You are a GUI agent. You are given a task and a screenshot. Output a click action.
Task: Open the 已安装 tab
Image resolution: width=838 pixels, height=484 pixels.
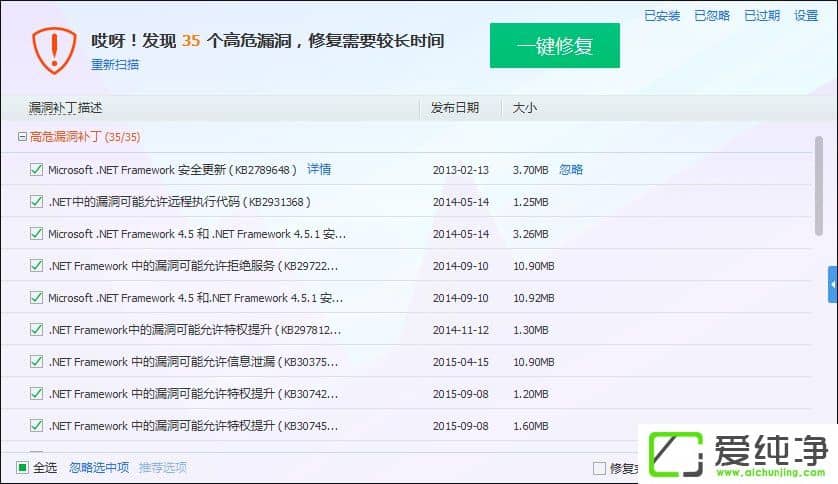(662, 16)
